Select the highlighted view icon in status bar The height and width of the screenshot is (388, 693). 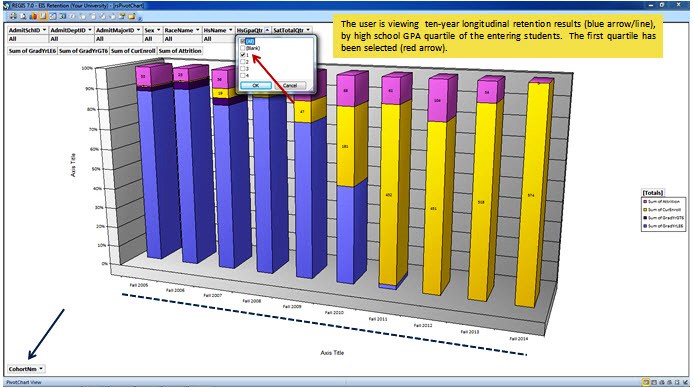click(x=646, y=382)
